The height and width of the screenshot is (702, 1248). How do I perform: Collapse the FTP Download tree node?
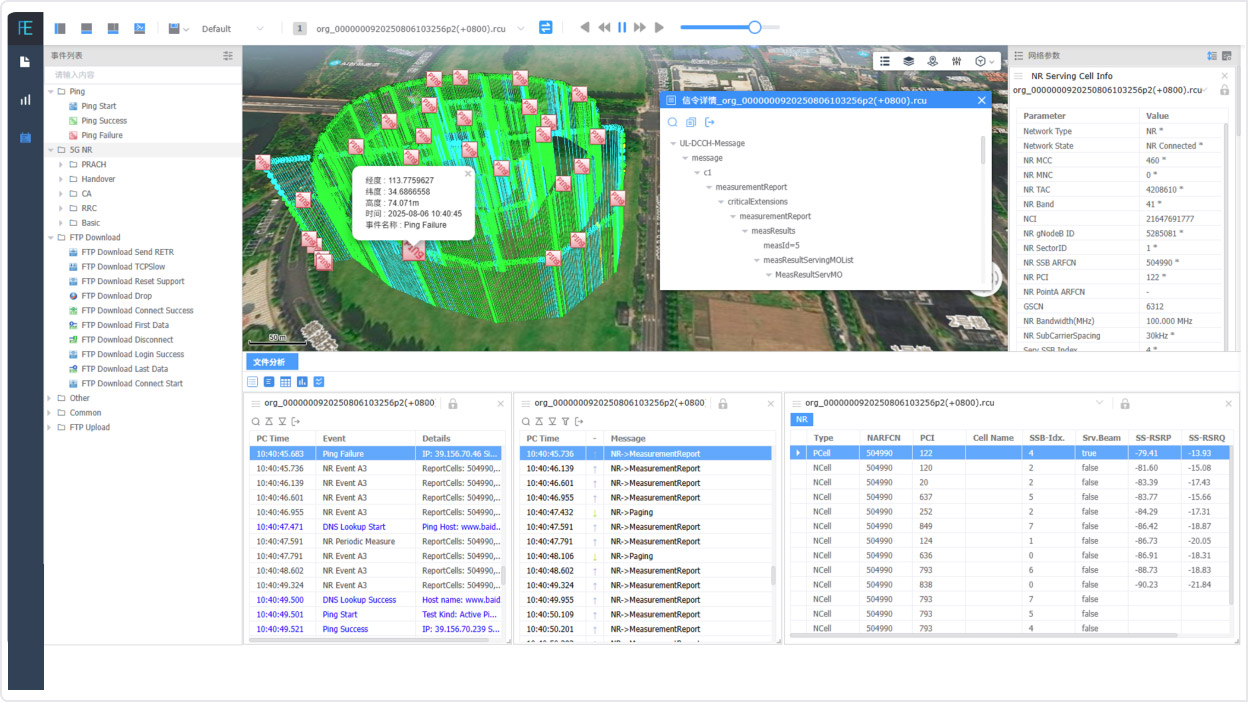49,238
